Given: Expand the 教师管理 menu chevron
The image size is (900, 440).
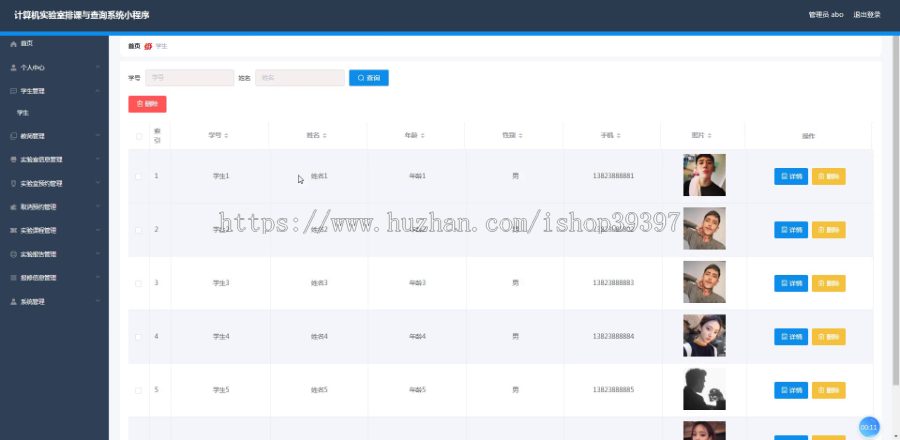Looking at the screenshot, I should click(x=98, y=136).
